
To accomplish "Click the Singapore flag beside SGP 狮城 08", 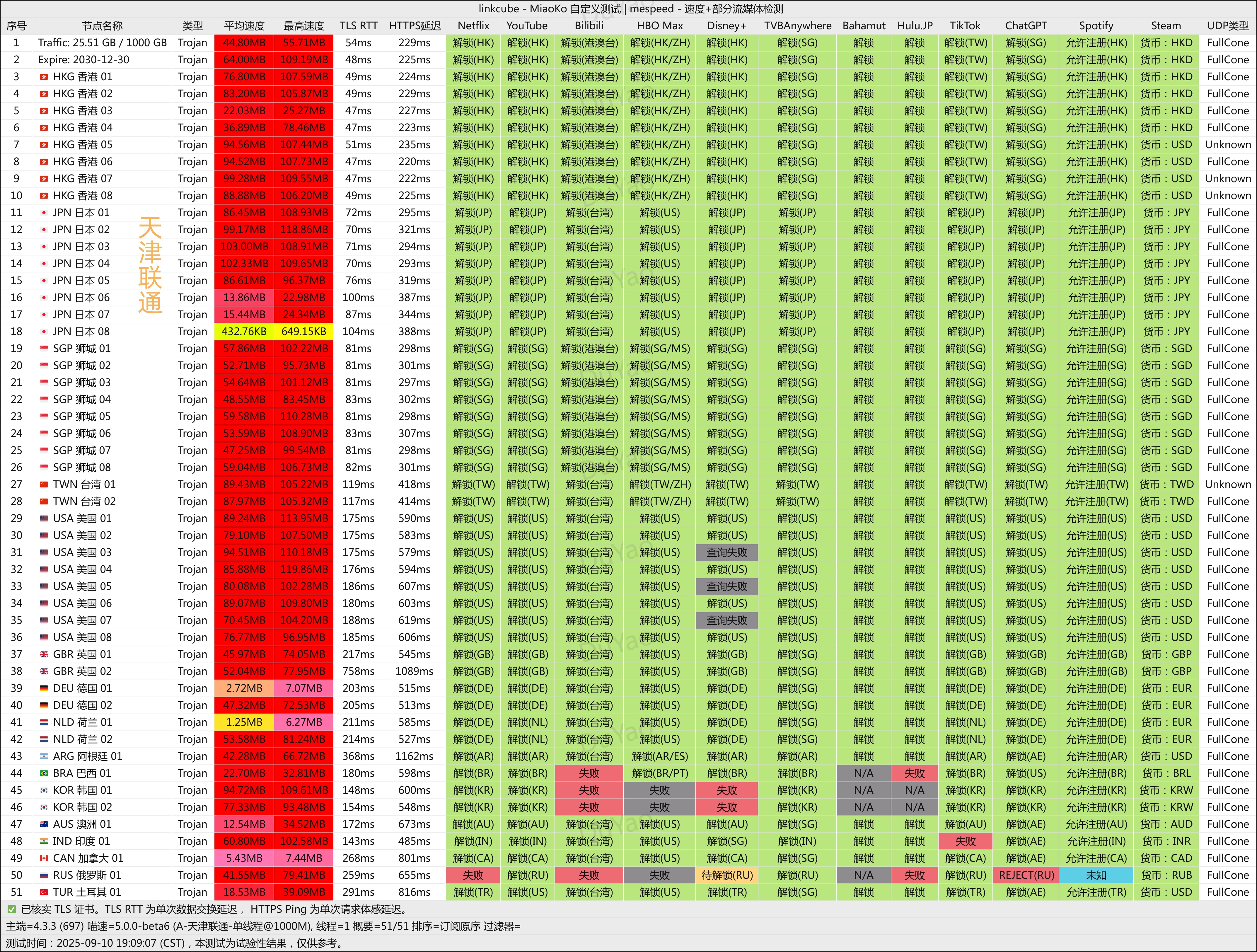I will pyautogui.click(x=44, y=468).
